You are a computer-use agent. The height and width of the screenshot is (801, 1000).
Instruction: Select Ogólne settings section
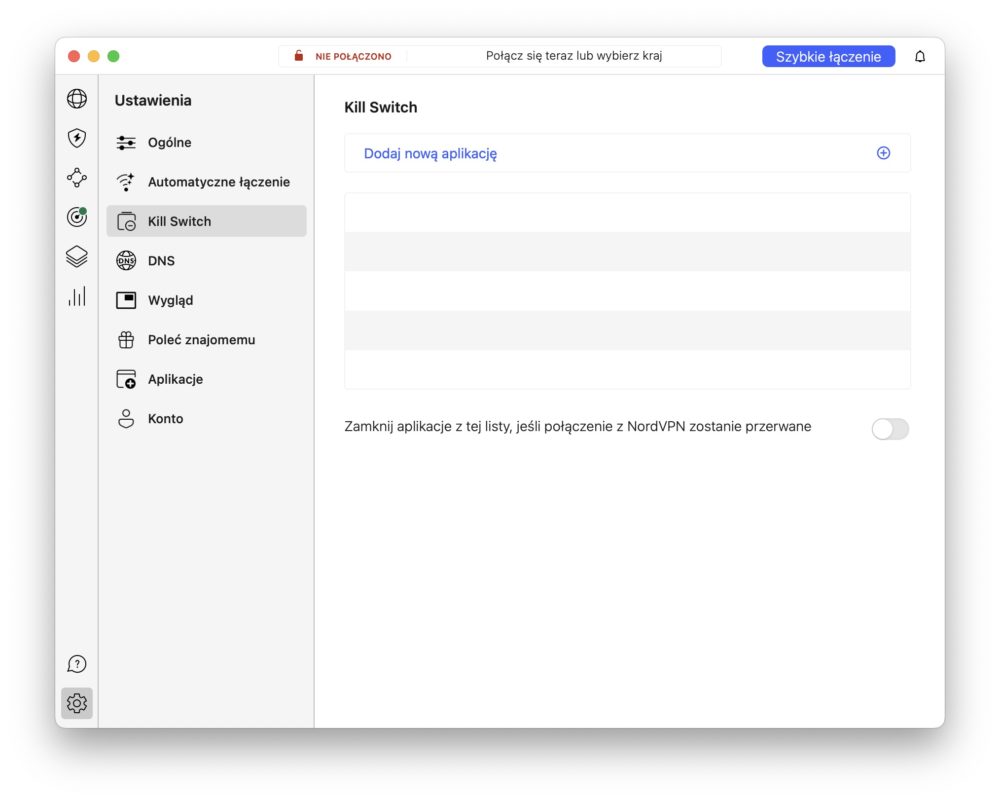click(207, 143)
